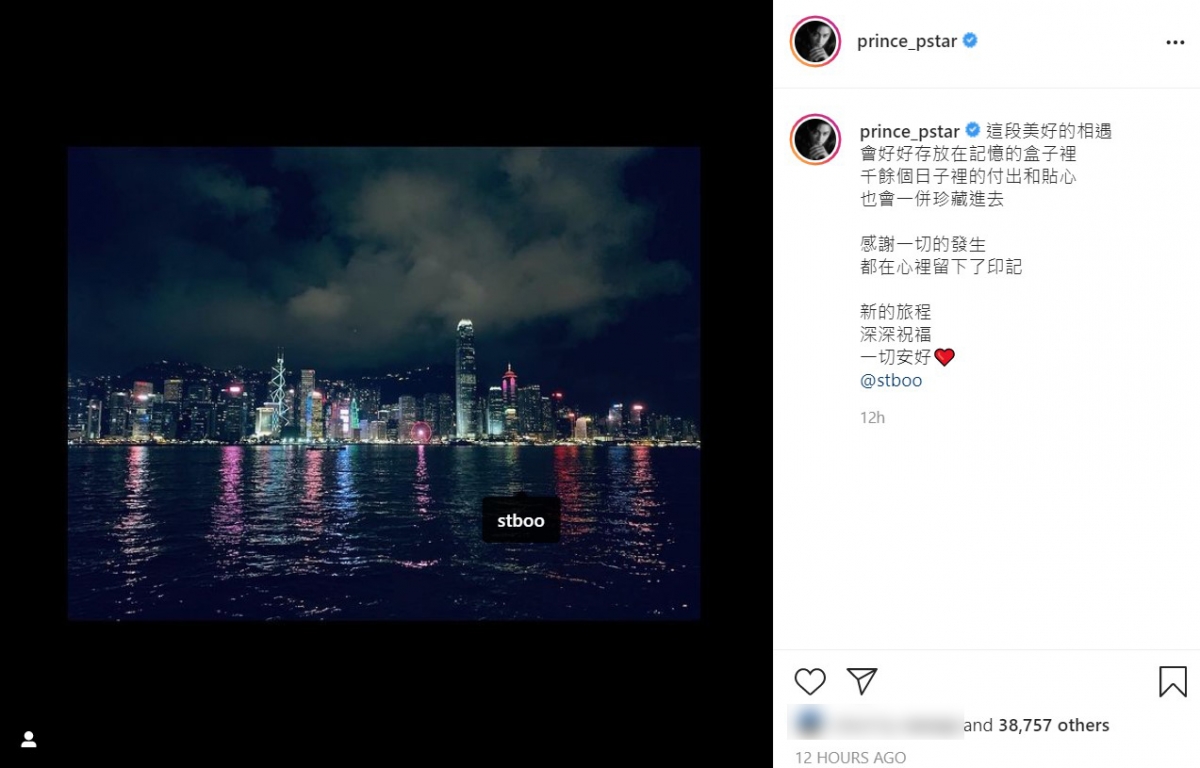Click prince_pstar username in the caption
1200x768 pixels.
tap(909, 132)
